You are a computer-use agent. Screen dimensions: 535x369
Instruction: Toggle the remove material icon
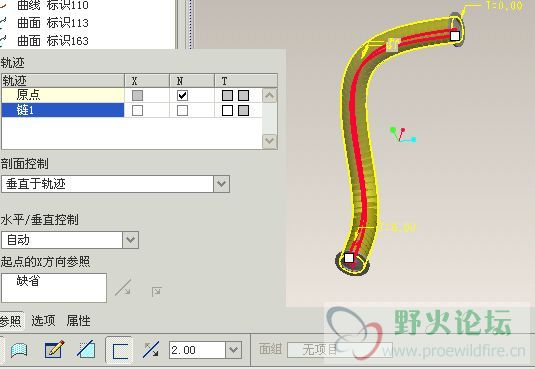pyautogui.click(x=86, y=350)
